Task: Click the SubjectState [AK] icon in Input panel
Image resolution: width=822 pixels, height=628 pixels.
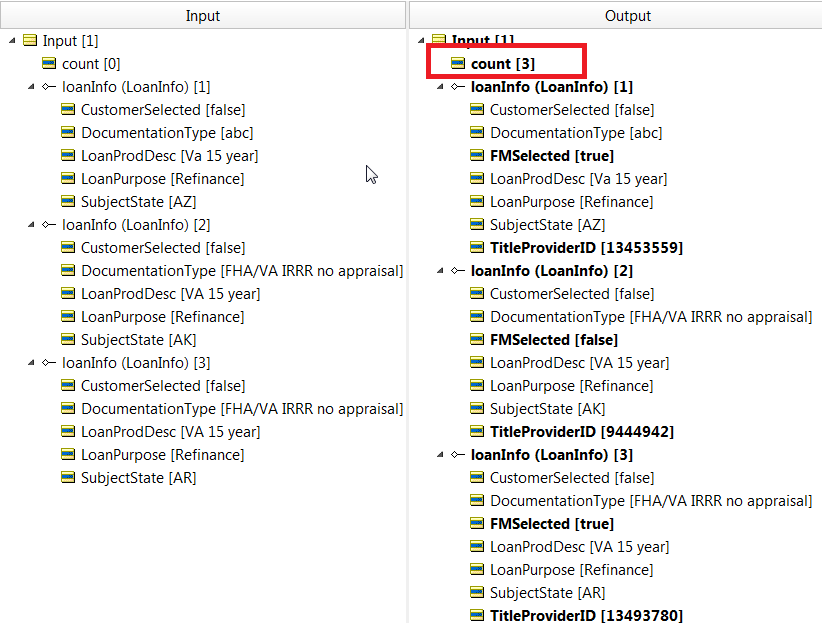Action: tap(68, 340)
